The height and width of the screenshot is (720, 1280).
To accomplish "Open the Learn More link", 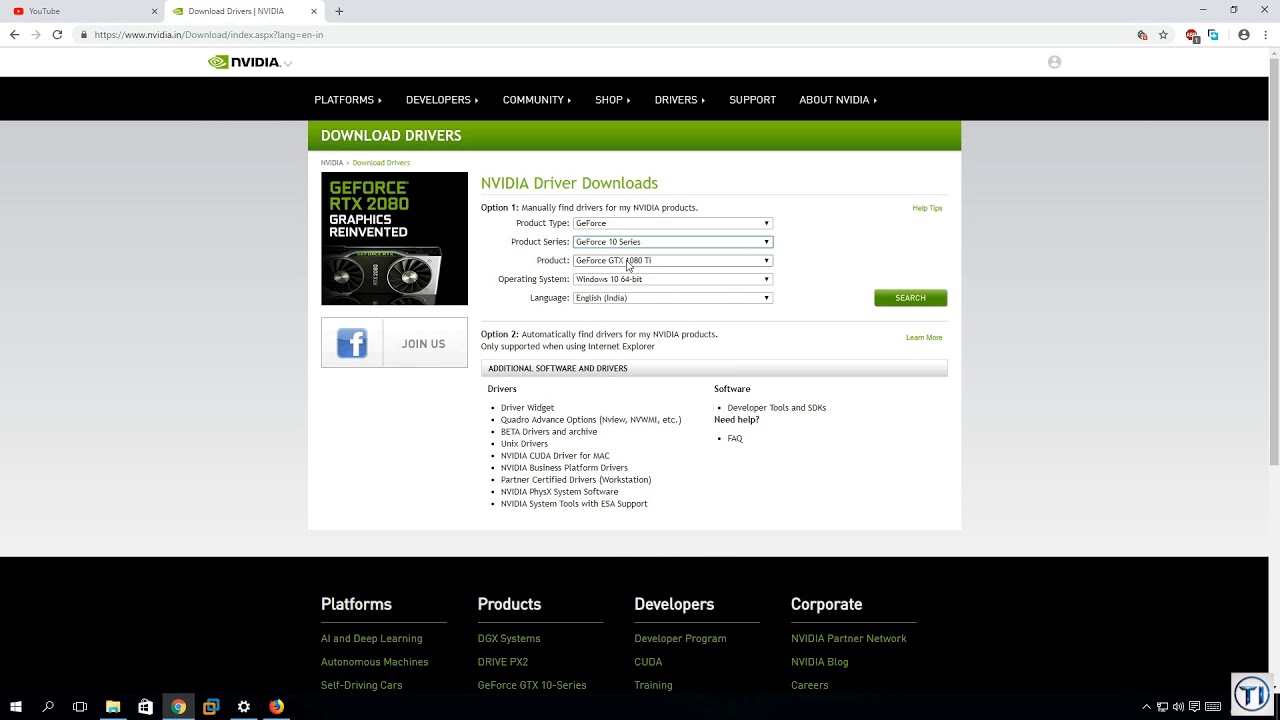I will pos(924,338).
